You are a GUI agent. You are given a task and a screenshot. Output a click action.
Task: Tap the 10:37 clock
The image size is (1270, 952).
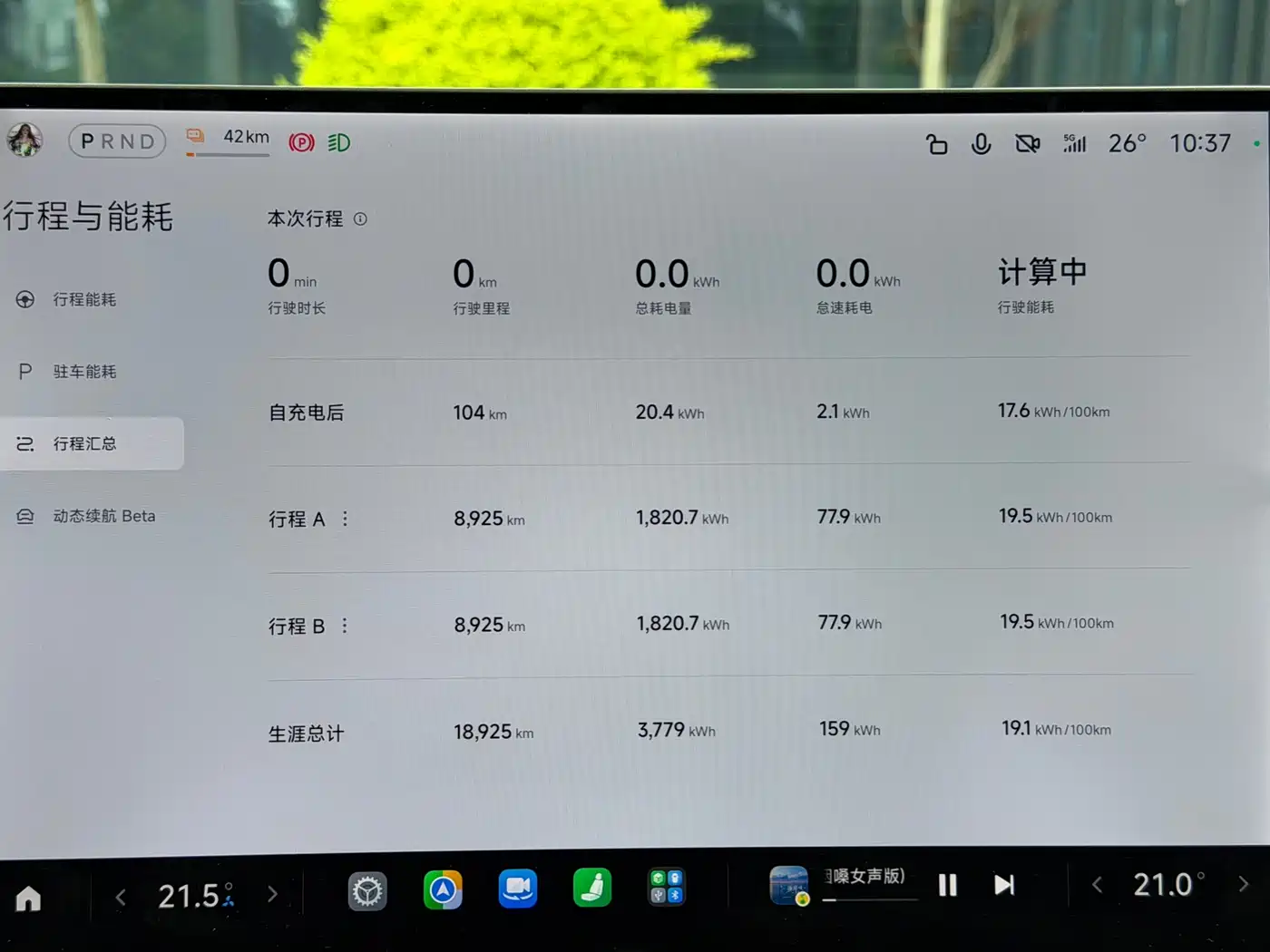(x=1199, y=143)
